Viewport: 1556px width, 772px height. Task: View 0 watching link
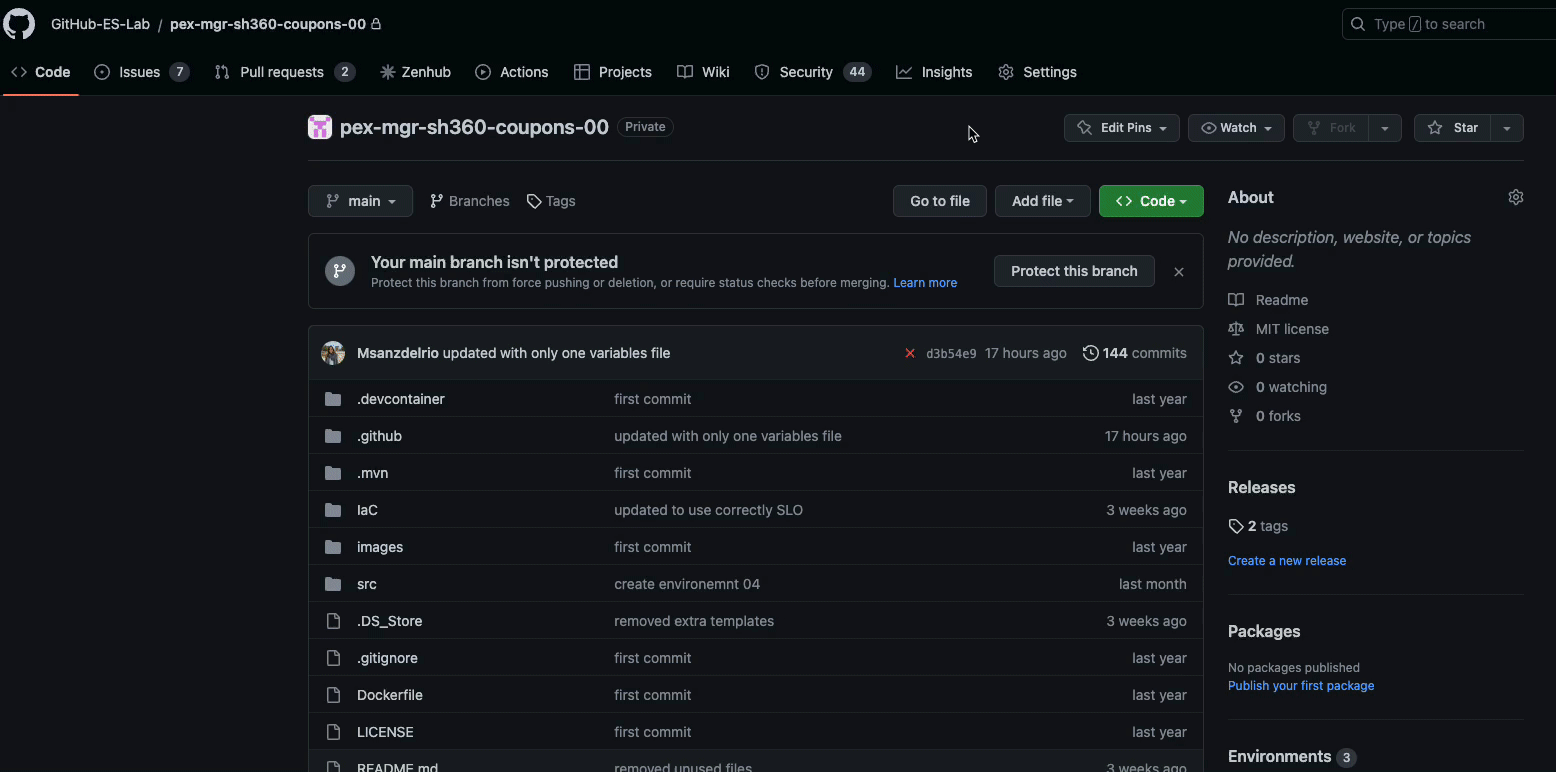1278,387
